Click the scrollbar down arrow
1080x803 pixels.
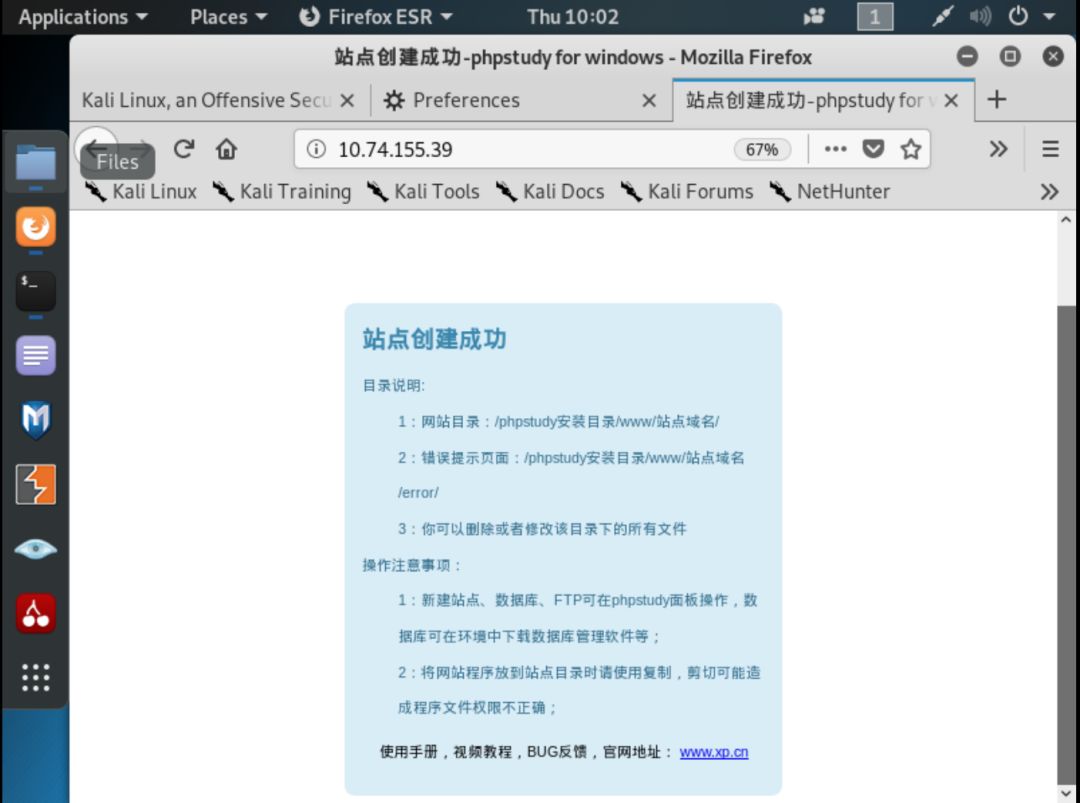pyautogui.click(x=1066, y=793)
